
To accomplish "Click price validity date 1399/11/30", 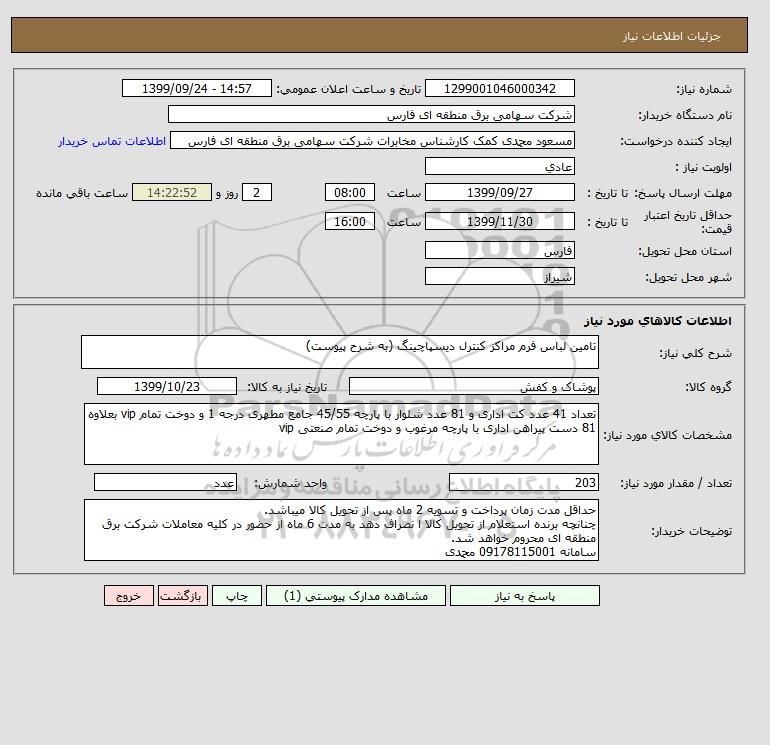I will click(x=499, y=221).
